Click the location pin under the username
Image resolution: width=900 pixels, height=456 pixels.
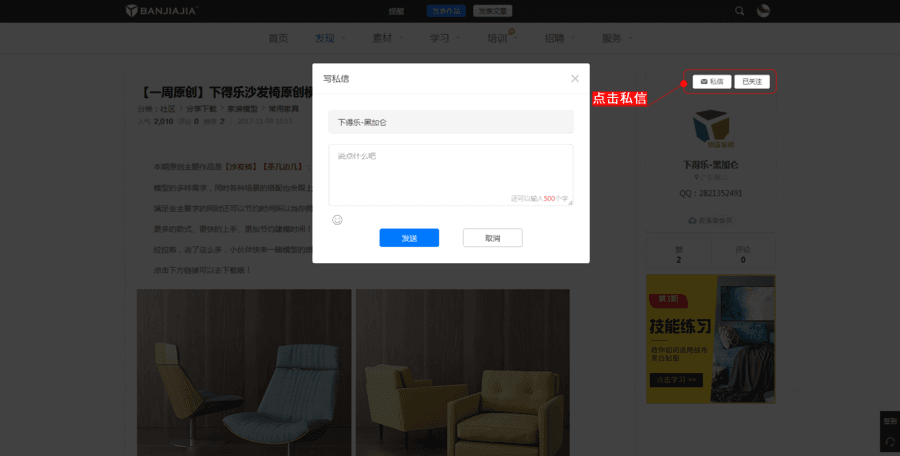697,177
